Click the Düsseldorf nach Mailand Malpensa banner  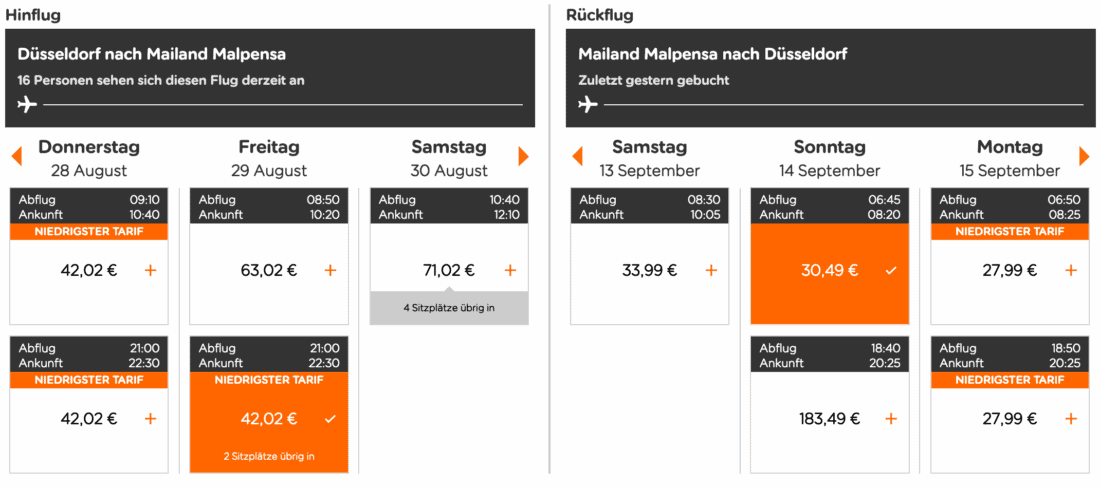tap(270, 78)
